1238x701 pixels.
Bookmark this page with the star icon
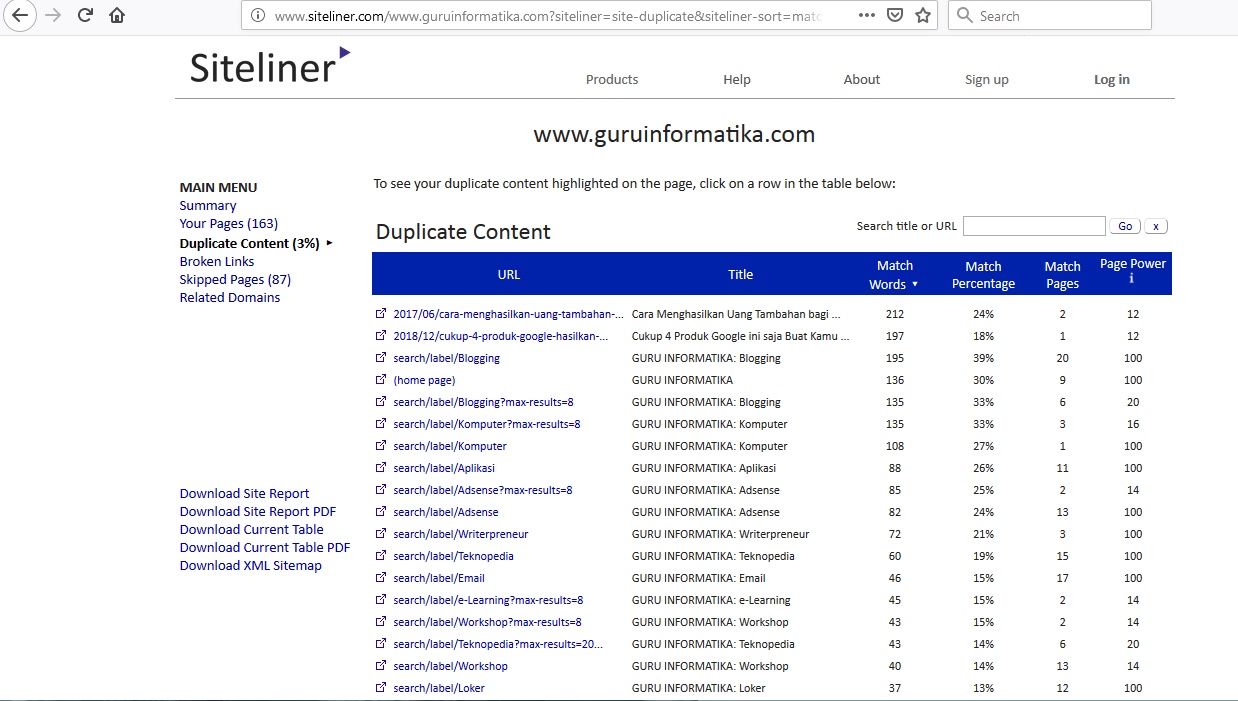(x=922, y=15)
